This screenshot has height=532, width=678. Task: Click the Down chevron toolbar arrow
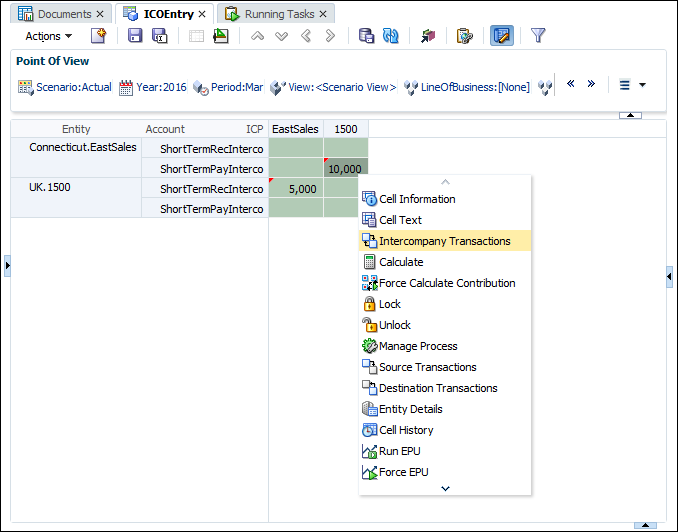point(281,36)
